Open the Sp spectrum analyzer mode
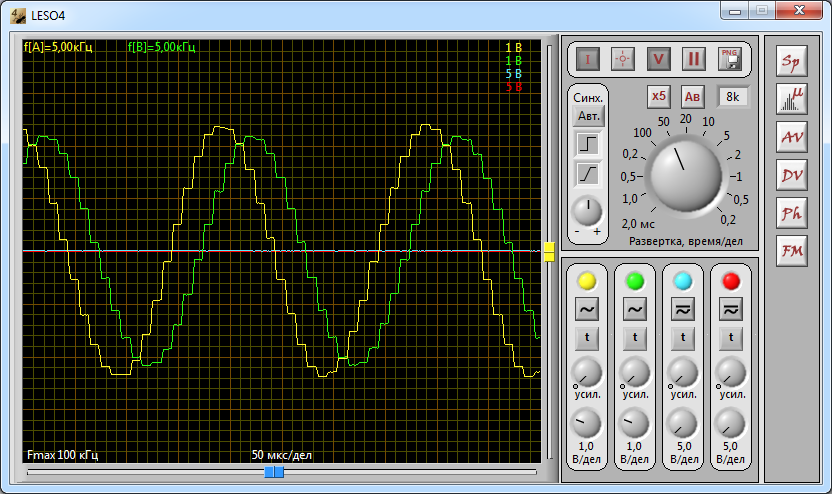 (x=792, y=61)
